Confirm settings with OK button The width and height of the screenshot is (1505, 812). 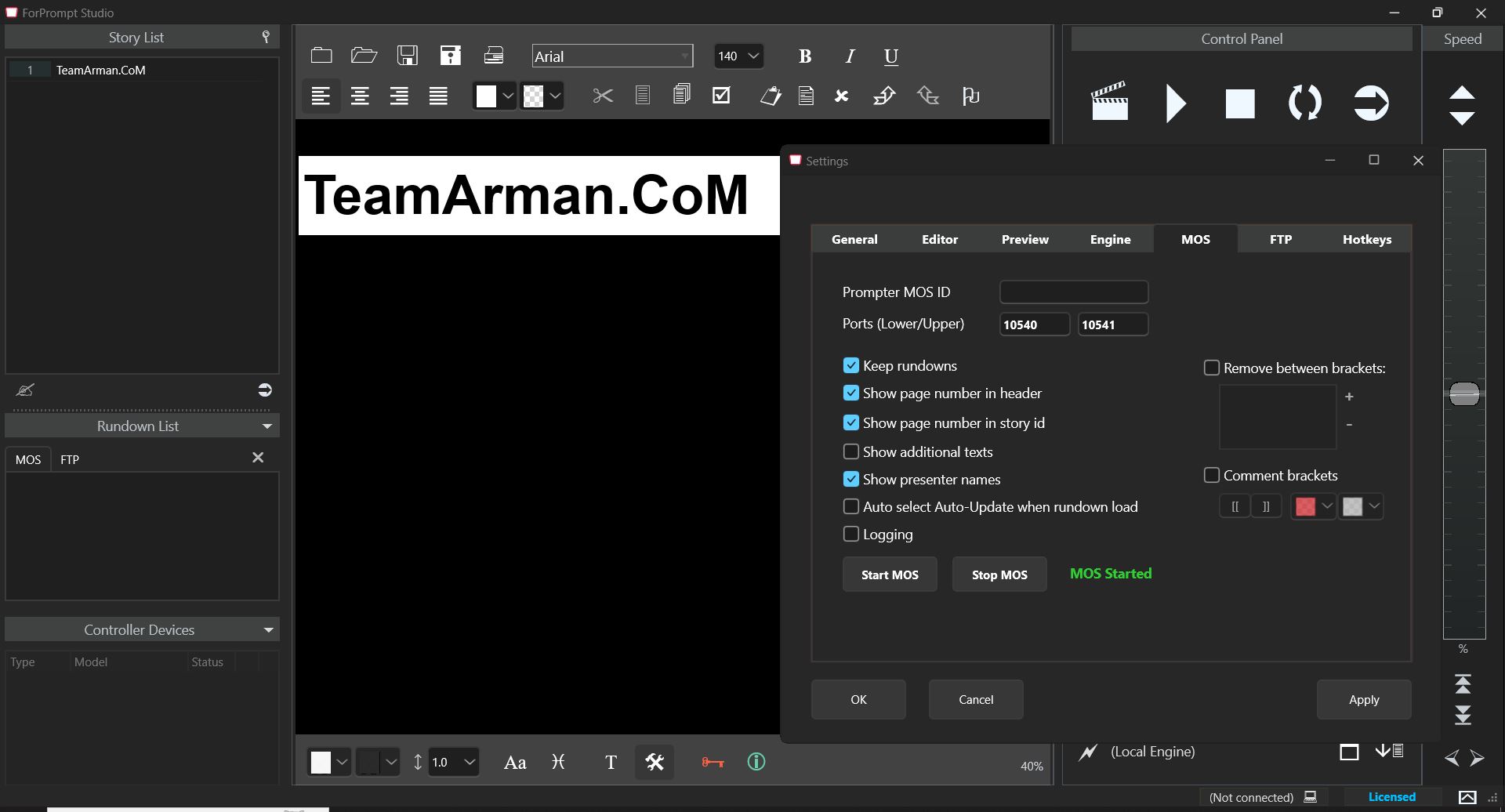pyautogui.click(x=858, y=699)
